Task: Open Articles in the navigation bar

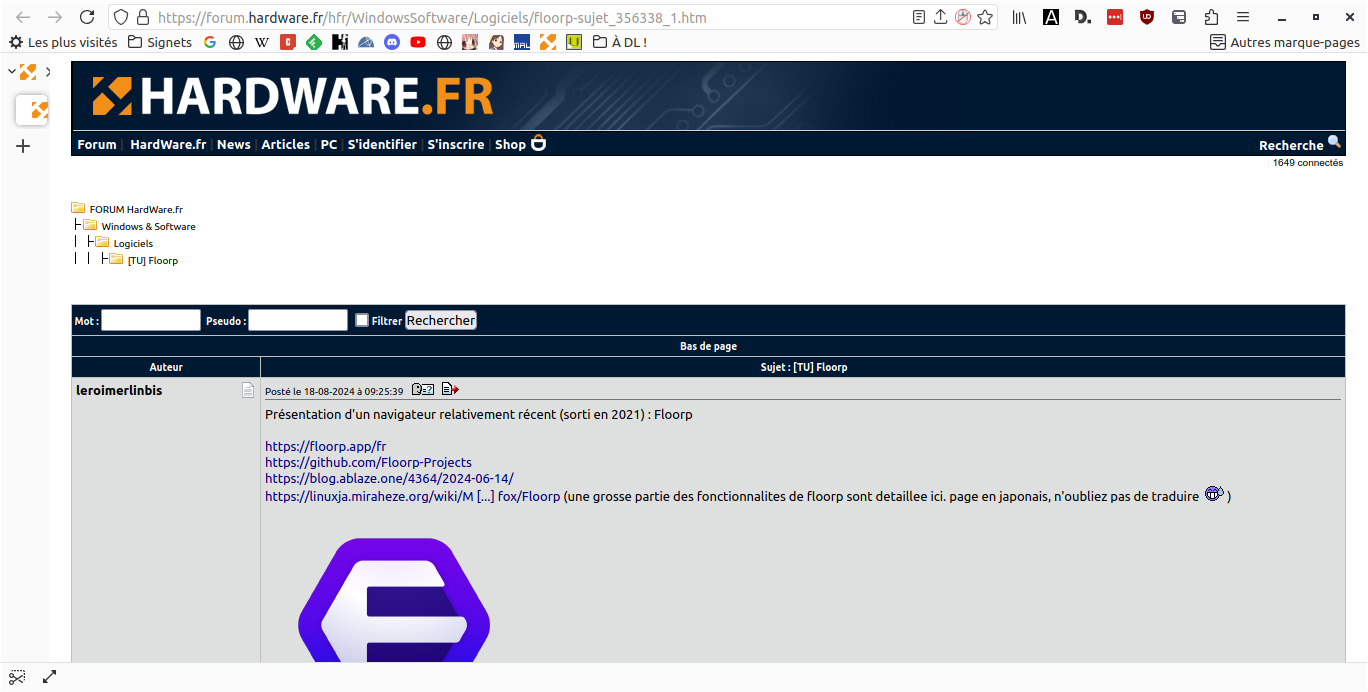Action: 286,144
